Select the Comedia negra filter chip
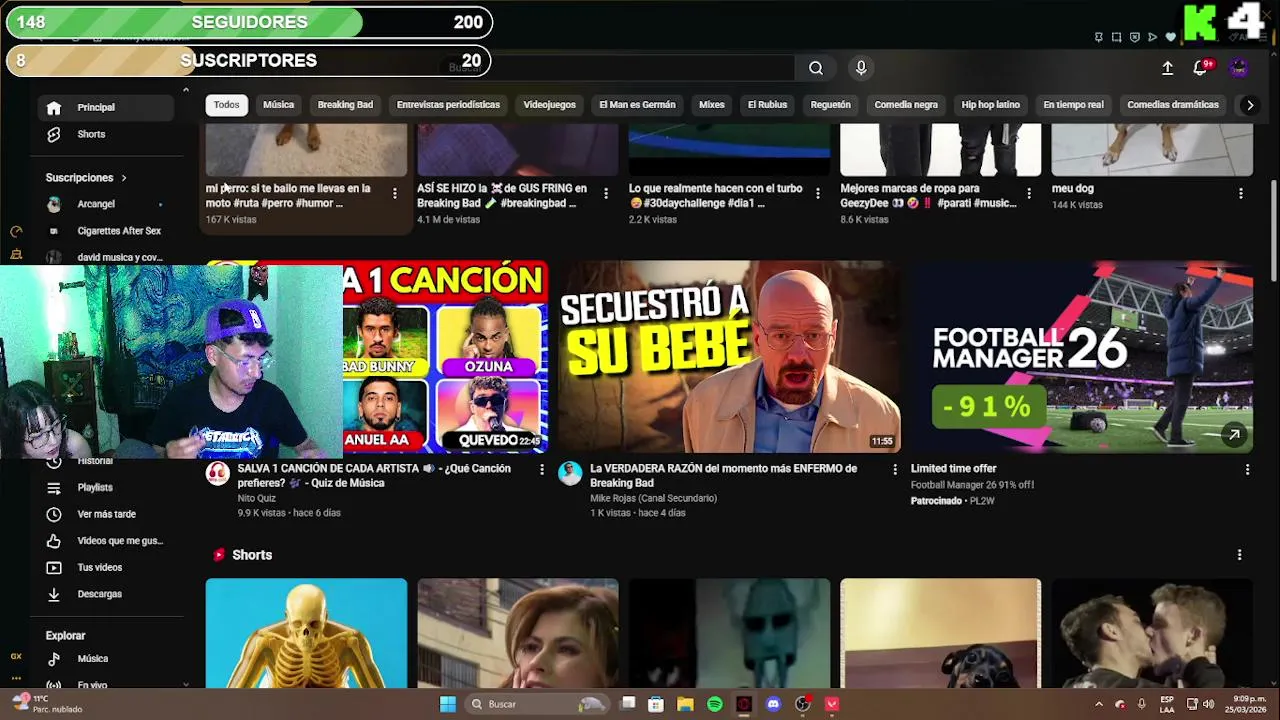Screen dimensions: 1280x720 906,105
